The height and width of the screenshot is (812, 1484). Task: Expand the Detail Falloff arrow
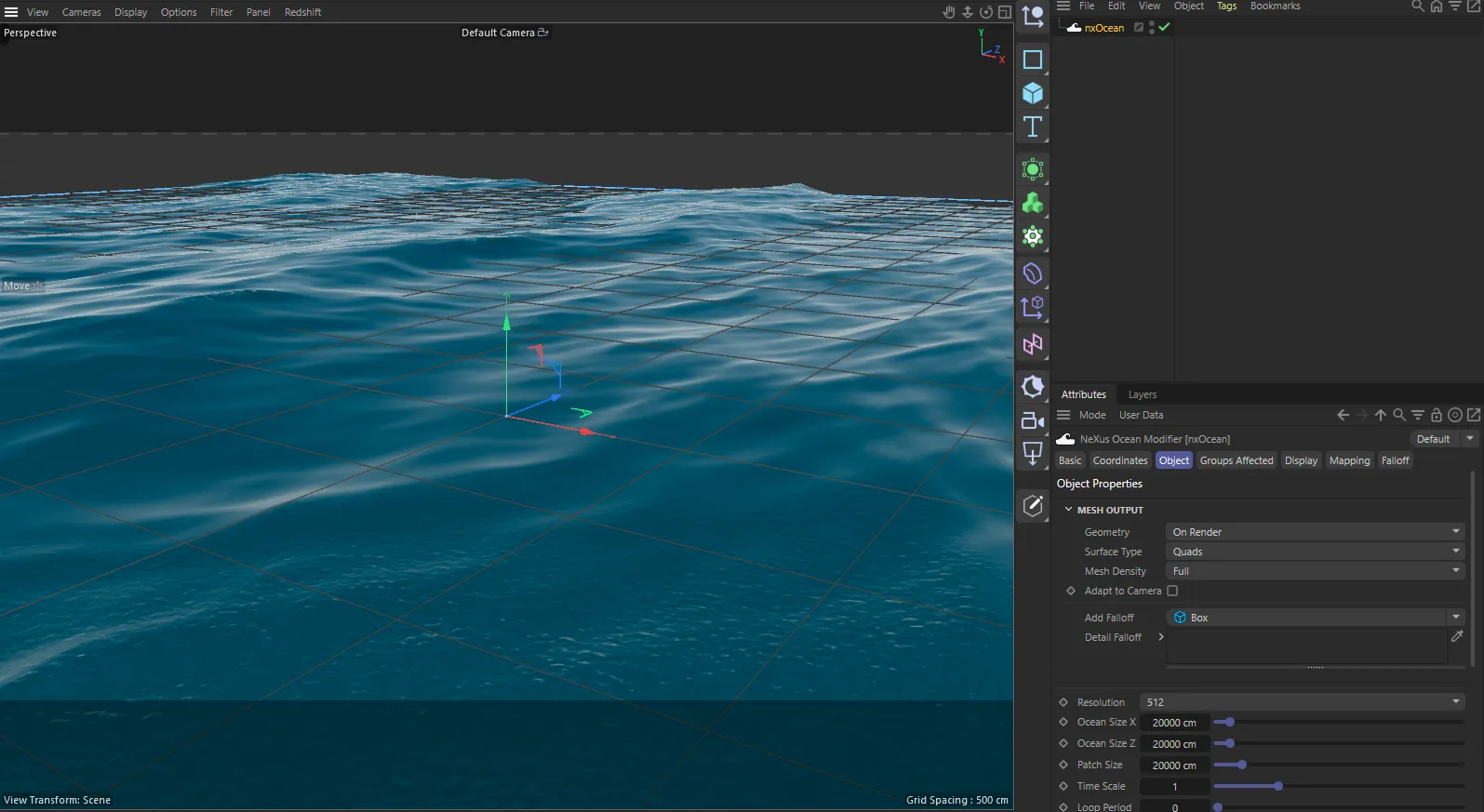click(1160, 637)
